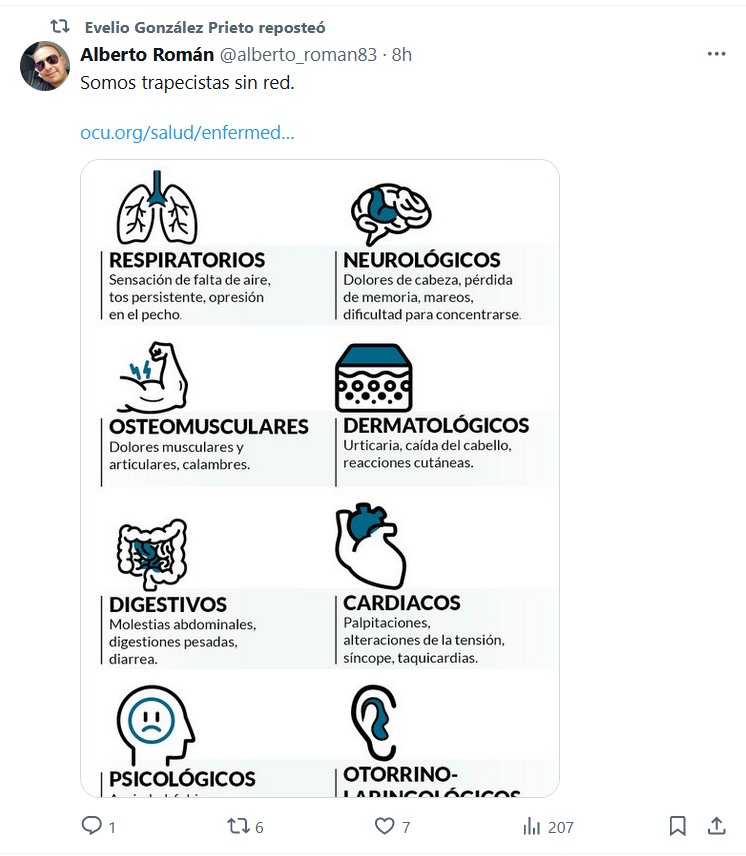This screenshot has width=746, height=856.
Task: Open the ocu.org/salud link
Action: click(x=187, y=133)
